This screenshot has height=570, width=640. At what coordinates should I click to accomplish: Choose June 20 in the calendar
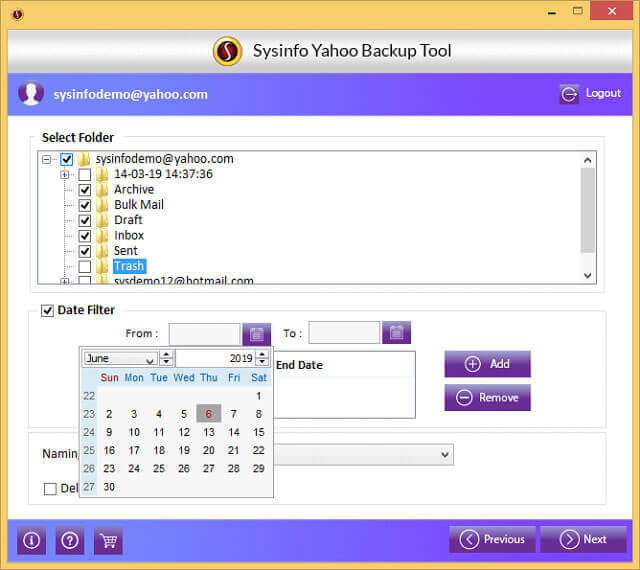pos(209,450)
